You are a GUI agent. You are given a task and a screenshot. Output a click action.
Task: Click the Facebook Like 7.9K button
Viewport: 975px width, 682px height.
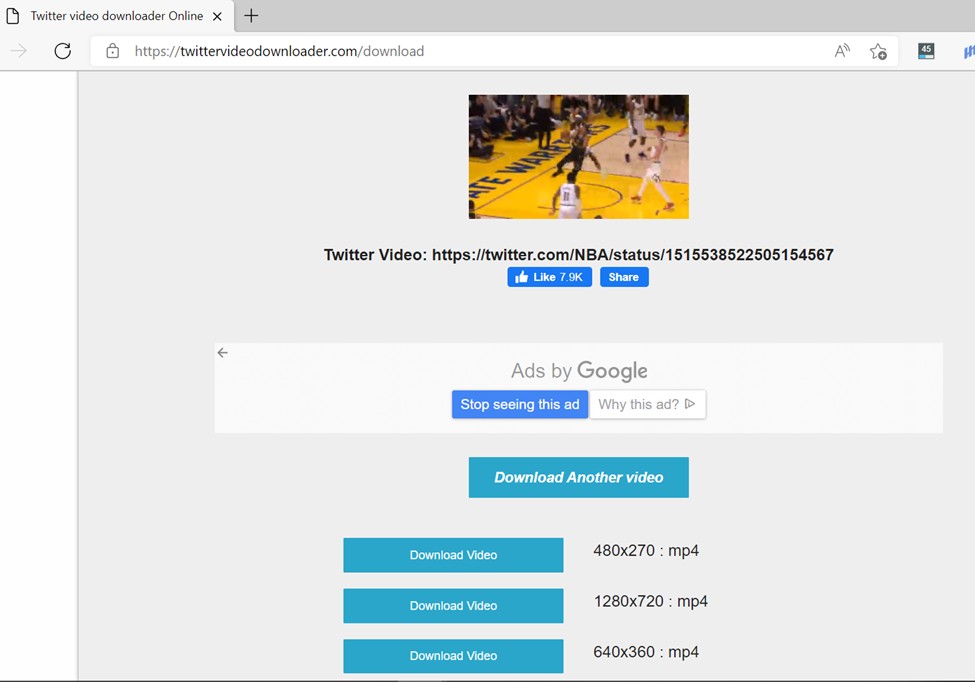[549, 277]
